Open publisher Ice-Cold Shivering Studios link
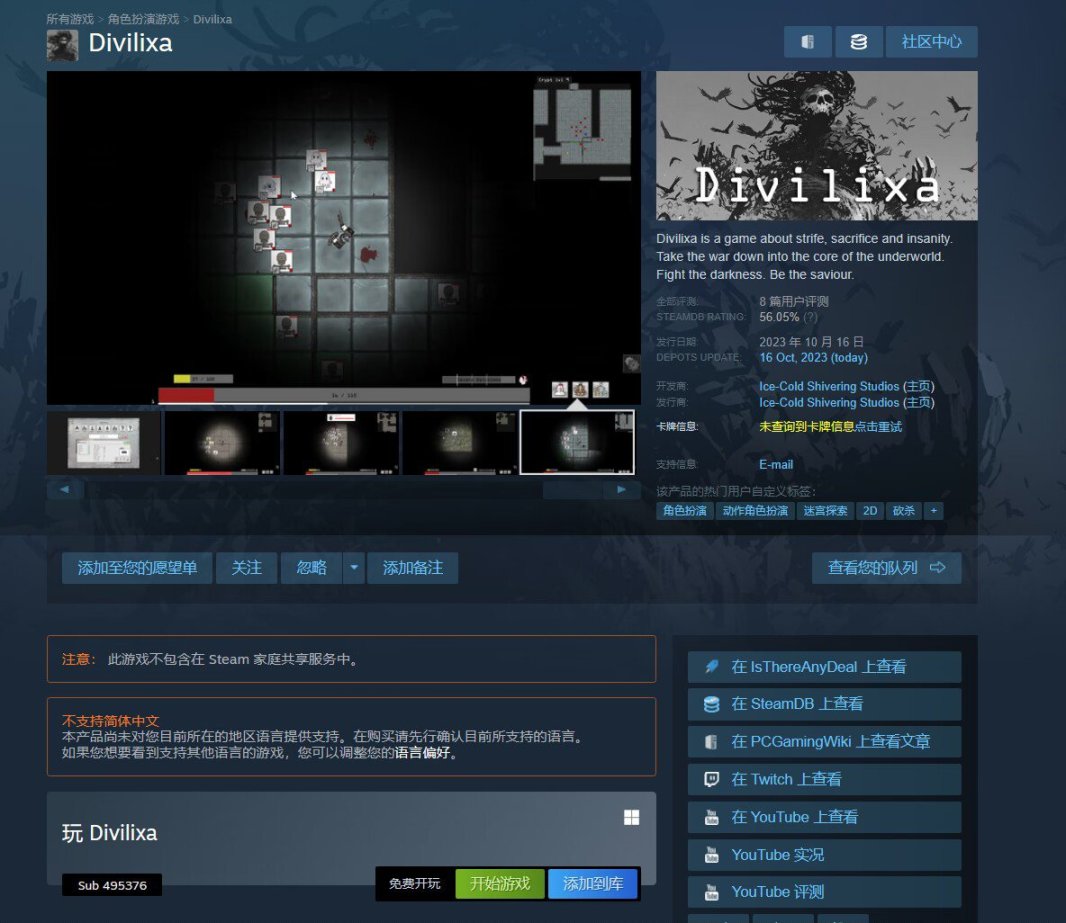This screenshot has height=923, width=1066. [x=829, y=402]
